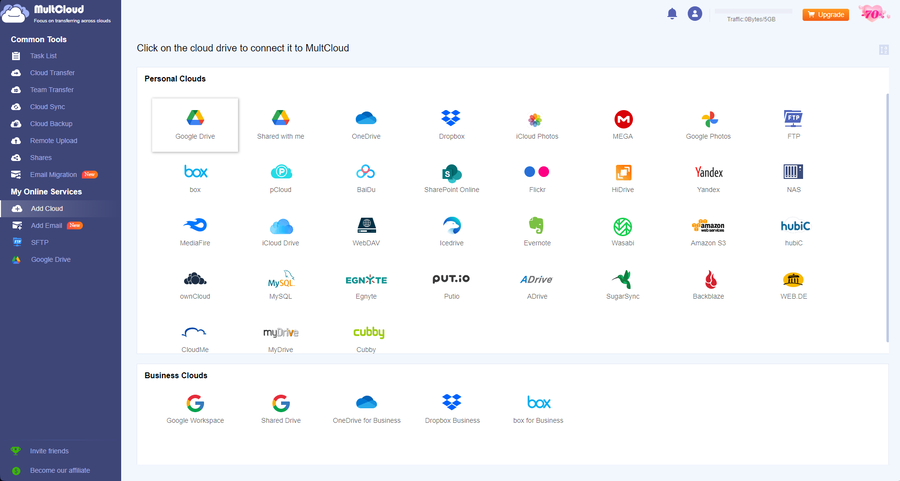Add Google Workspace business cloud
This screenshot has height=481, width=900.
195,409
